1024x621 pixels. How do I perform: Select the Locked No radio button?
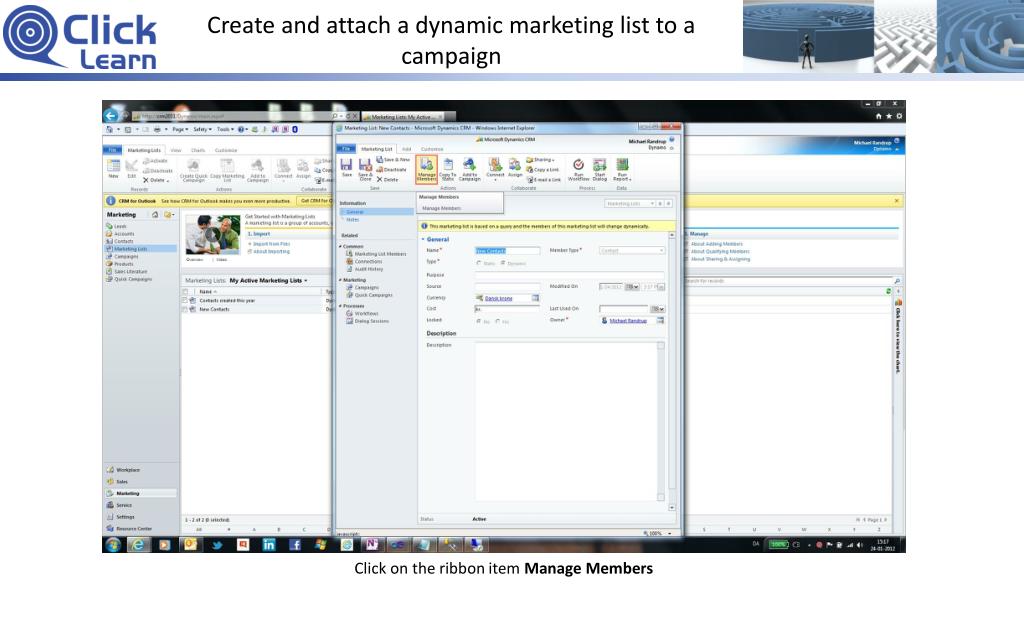click(x=479, y=321)
